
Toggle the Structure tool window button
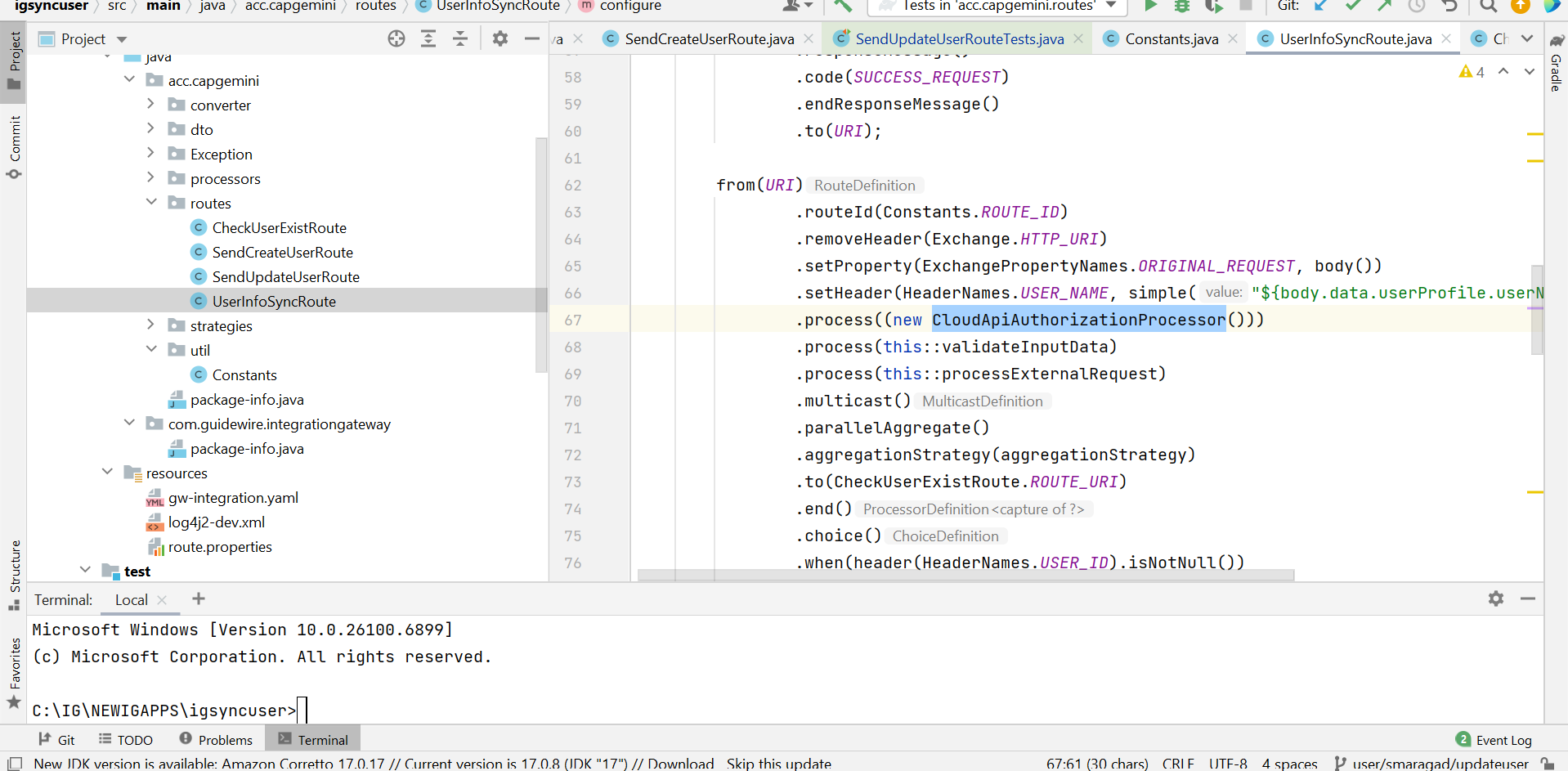14,574
